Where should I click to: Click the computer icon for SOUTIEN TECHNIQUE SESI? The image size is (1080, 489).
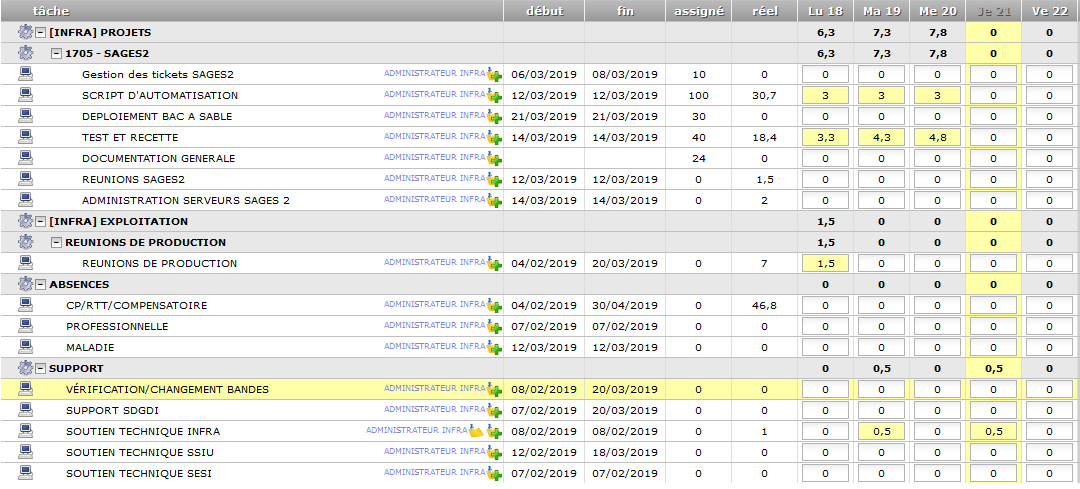(x=25, y=473)
